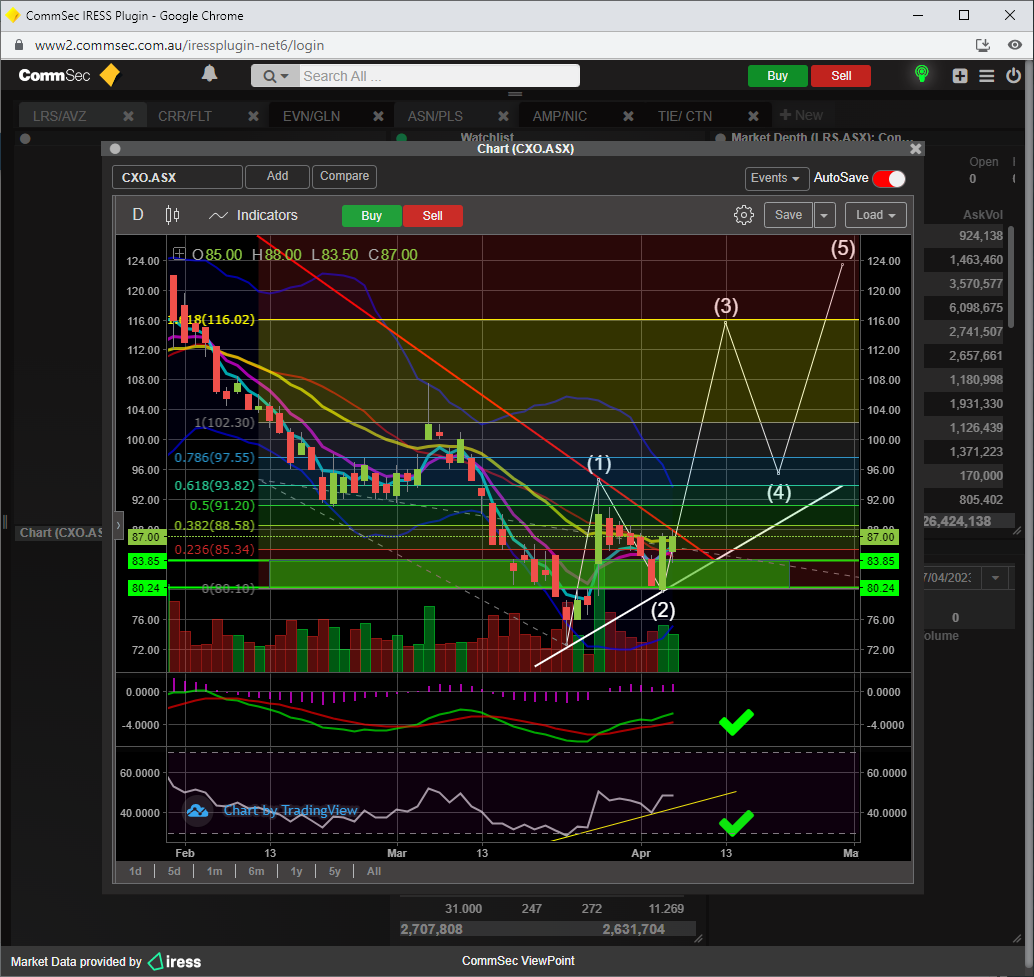Open the Indicators menu

click(x=254, y=215)
